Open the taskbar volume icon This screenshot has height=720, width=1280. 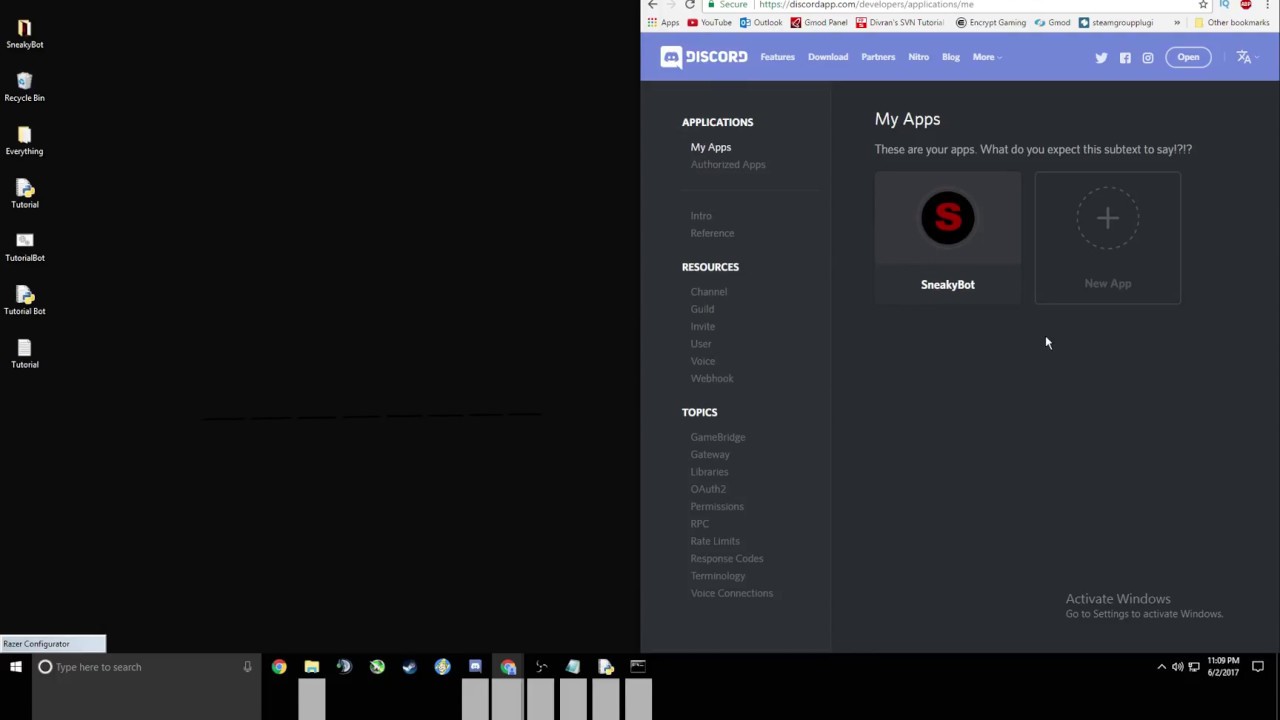[x=1177, y=667]
